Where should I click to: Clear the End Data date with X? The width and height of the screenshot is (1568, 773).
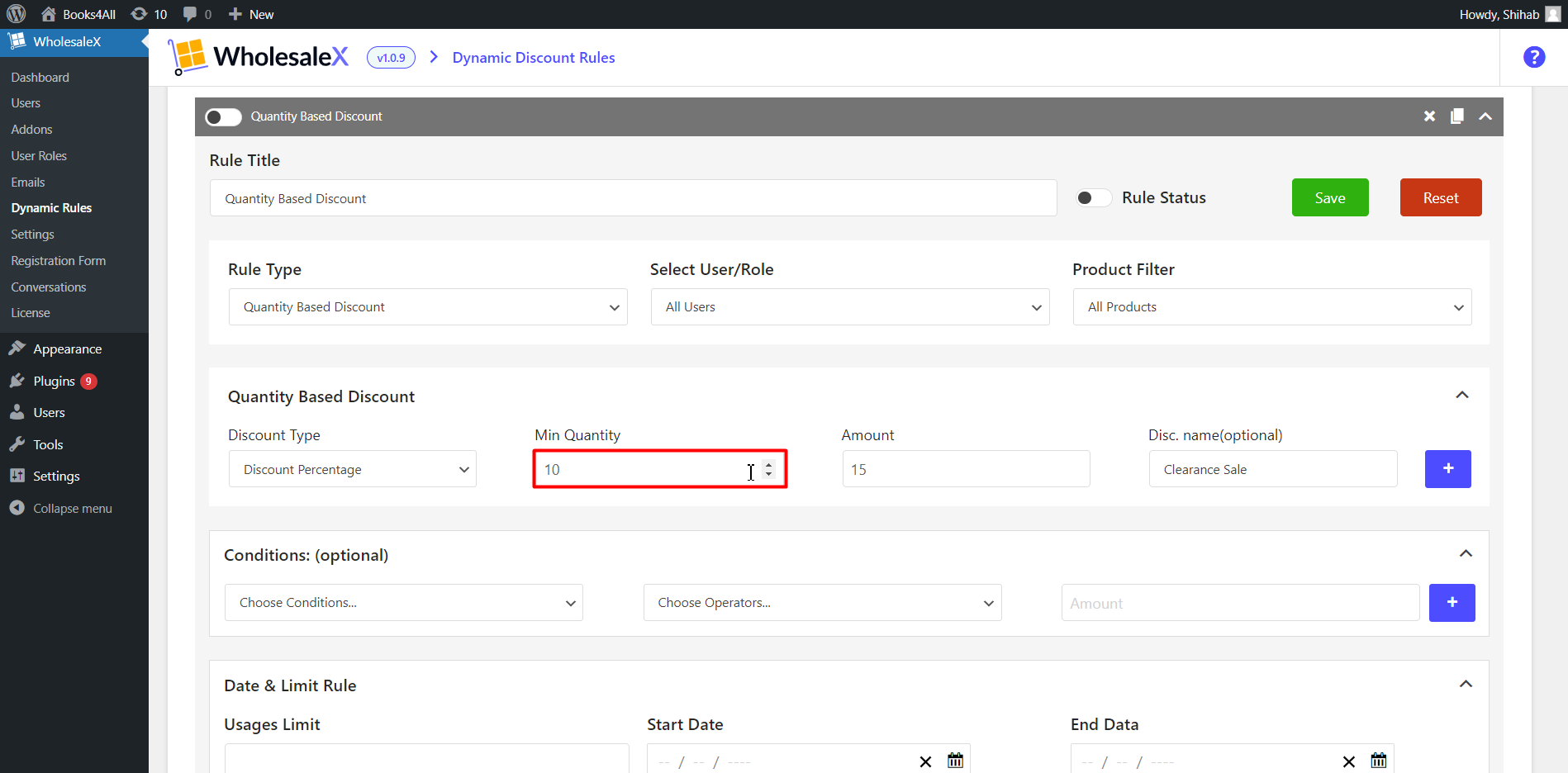pyautogui.click(x=1349, y=761)
